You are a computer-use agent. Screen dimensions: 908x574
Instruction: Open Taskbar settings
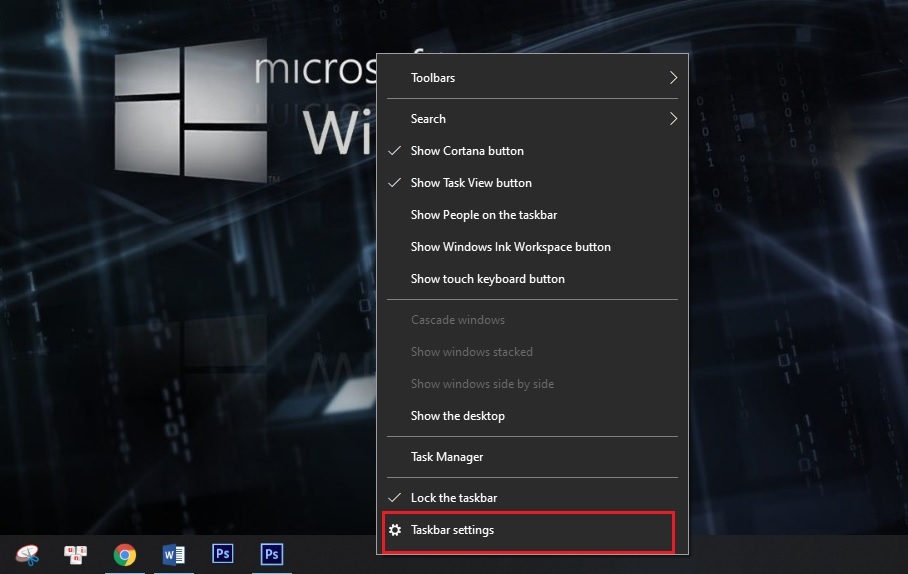tap(528, 530)
